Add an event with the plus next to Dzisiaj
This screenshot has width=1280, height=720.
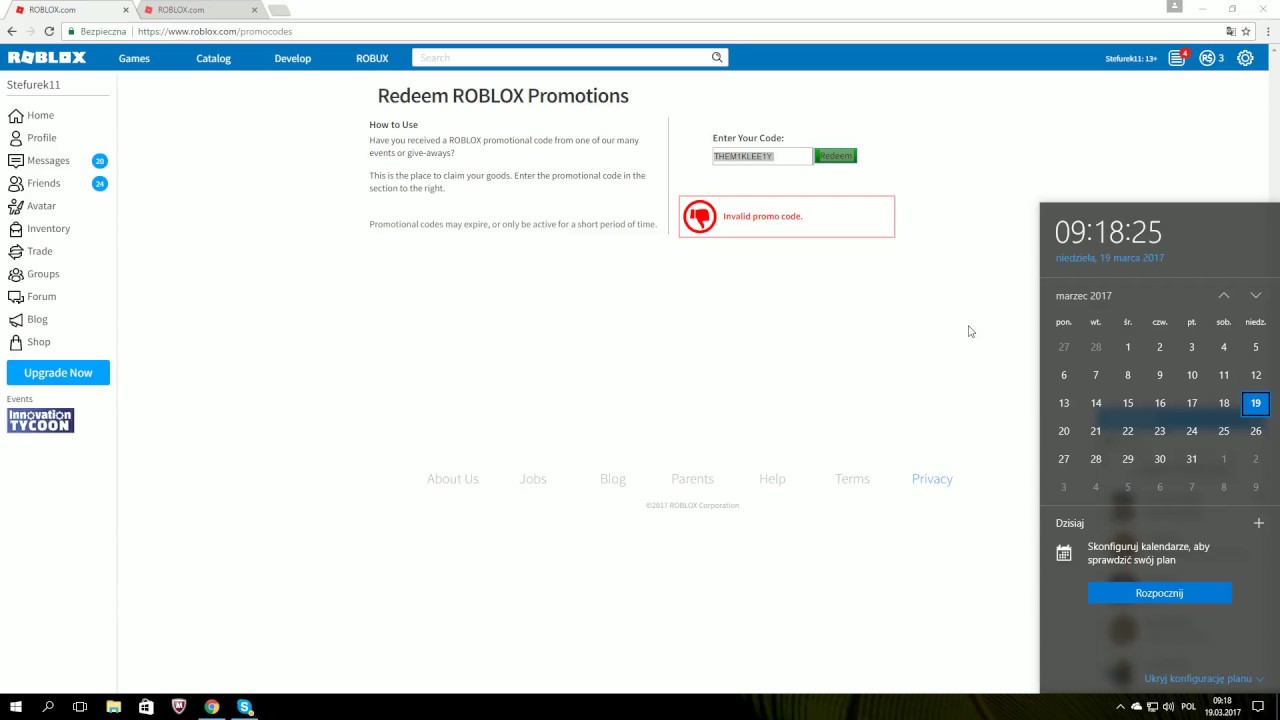coord(1259,523)
